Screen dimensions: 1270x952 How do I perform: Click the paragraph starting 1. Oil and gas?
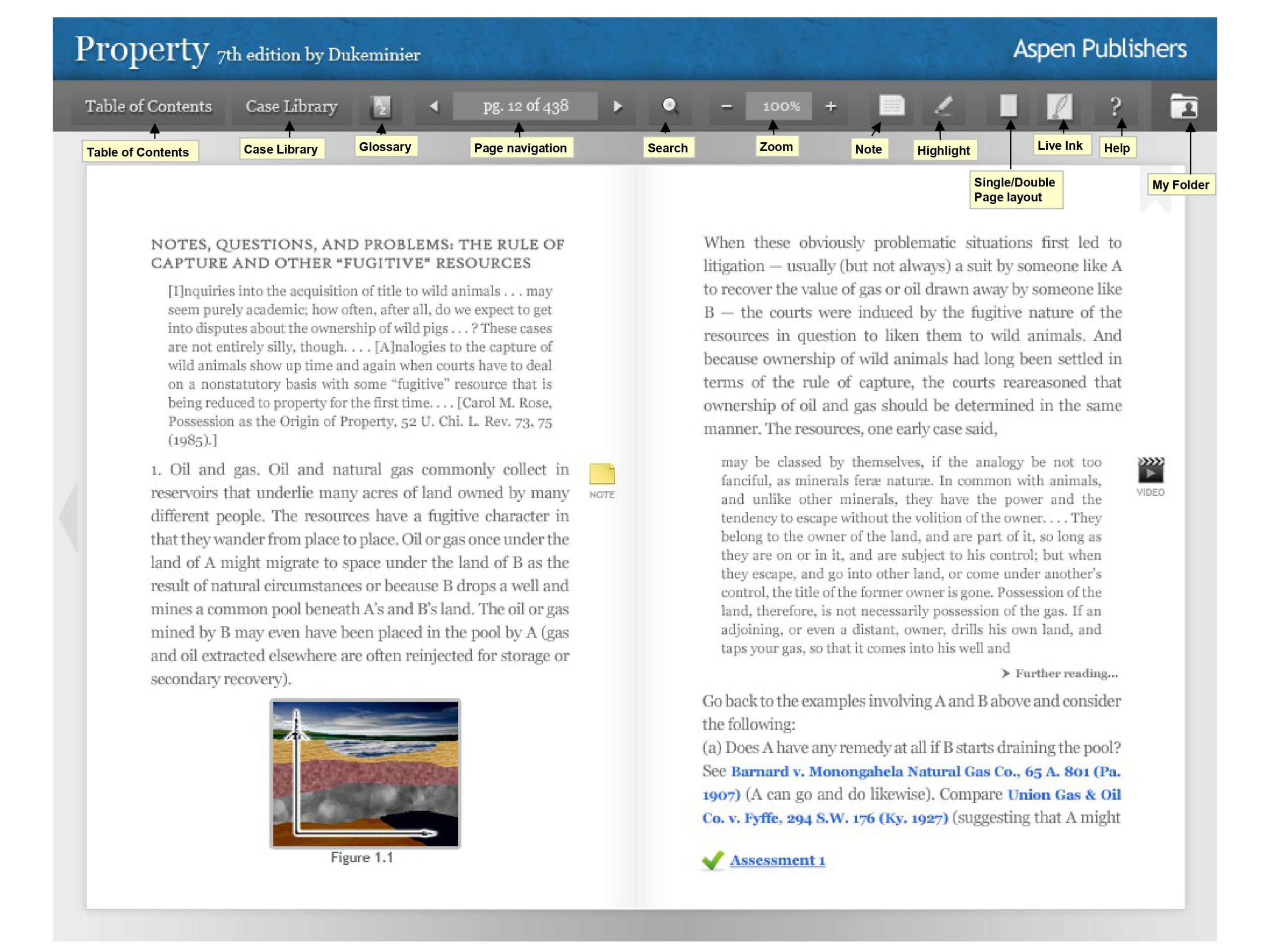[360, 574]
